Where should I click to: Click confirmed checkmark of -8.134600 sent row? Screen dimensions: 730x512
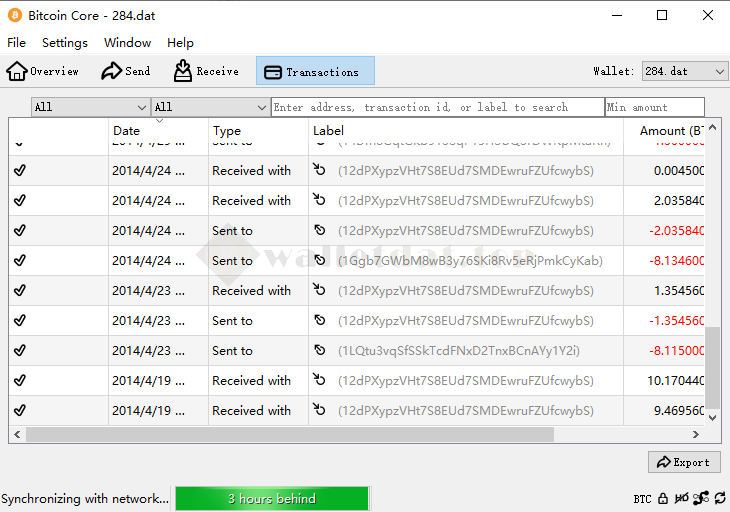click(x=20, y=261)
